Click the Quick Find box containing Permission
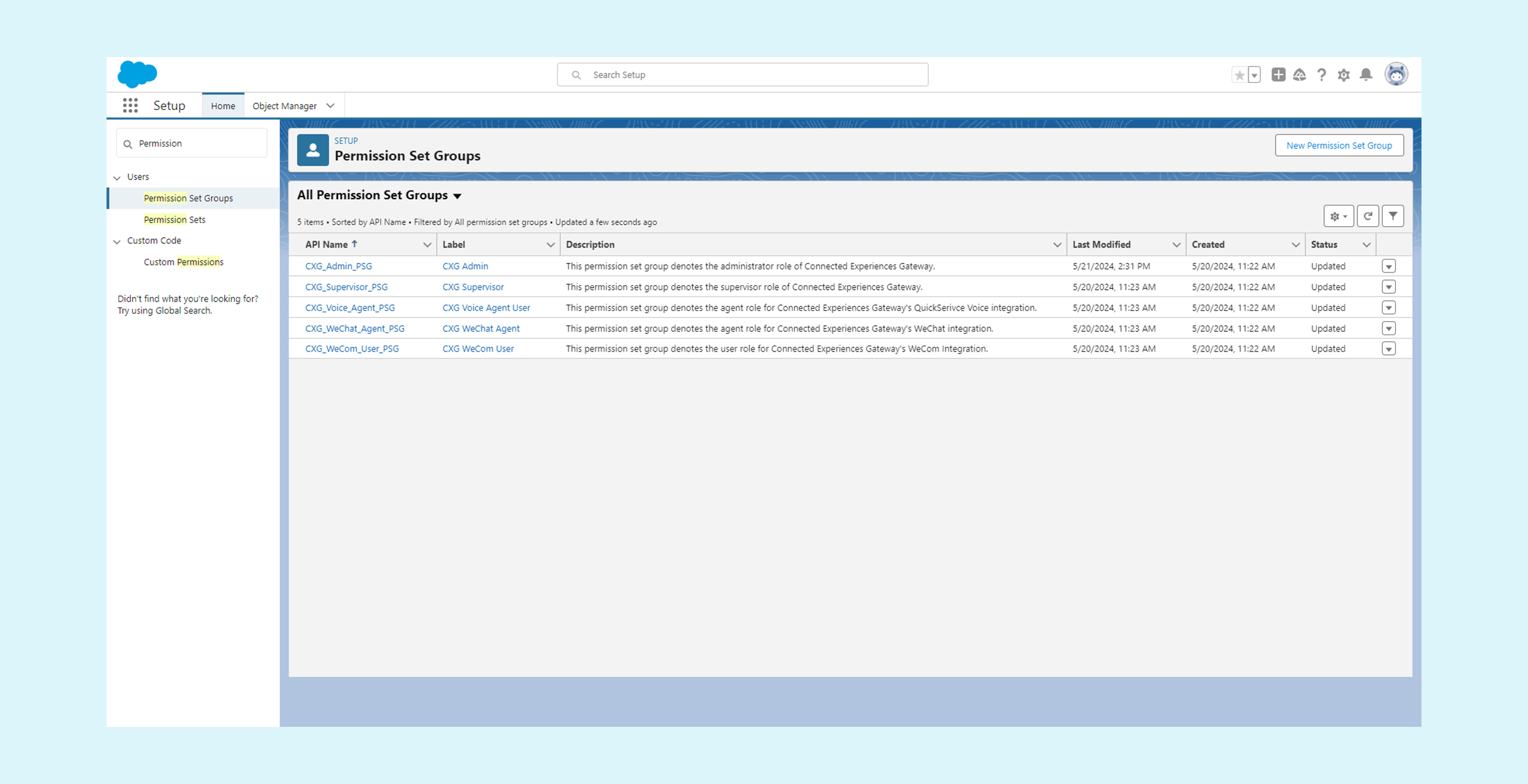This screenshot has width=1528, height=784. 191,143
